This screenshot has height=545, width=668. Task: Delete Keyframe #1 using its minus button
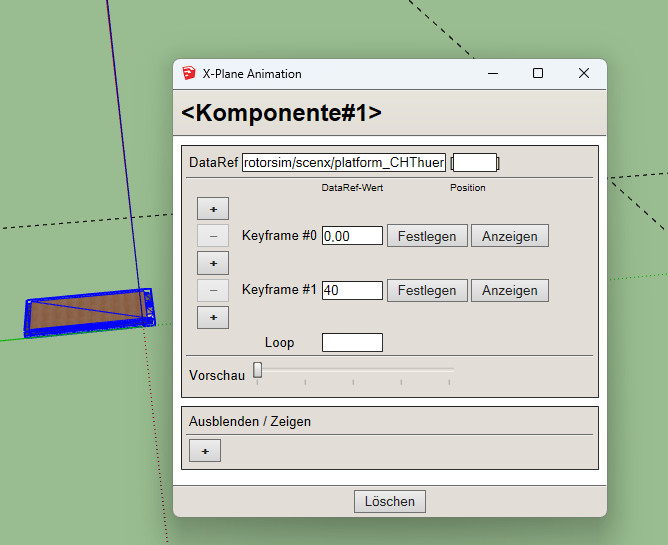pyautogui.click(x=213, y=290)
